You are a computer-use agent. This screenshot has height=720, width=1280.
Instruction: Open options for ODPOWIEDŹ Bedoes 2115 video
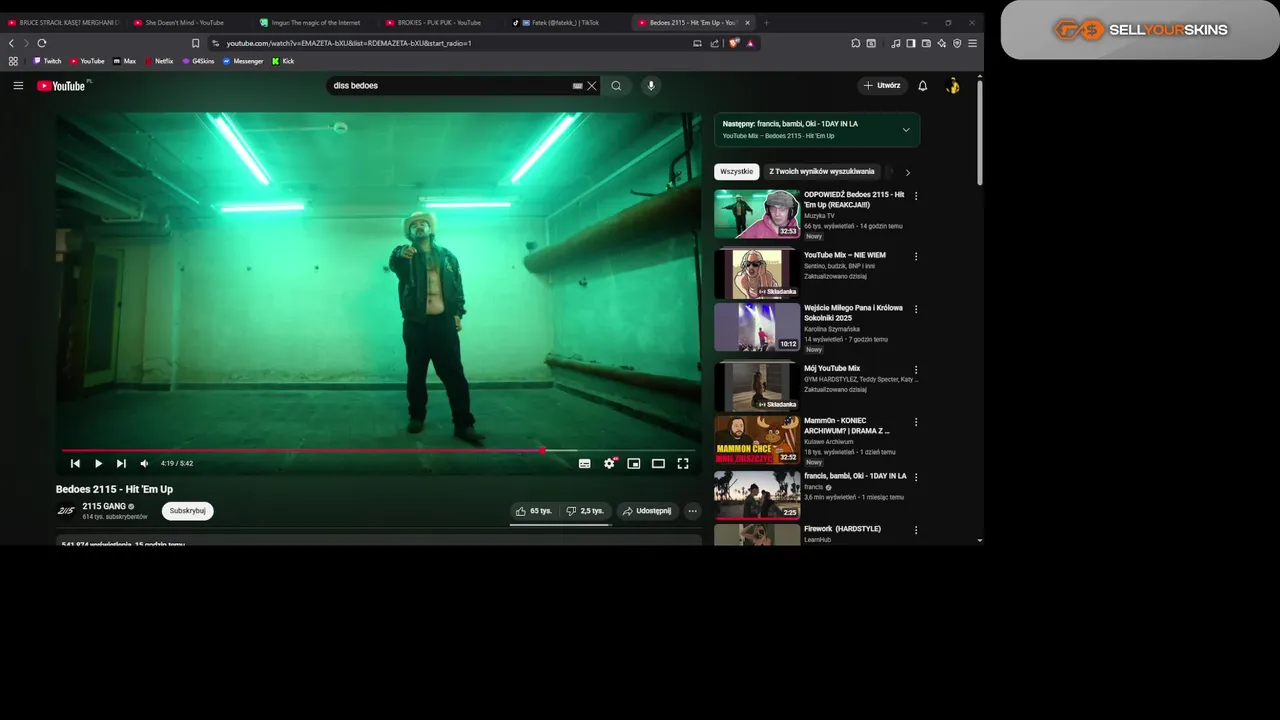click(x=916, y=196)
